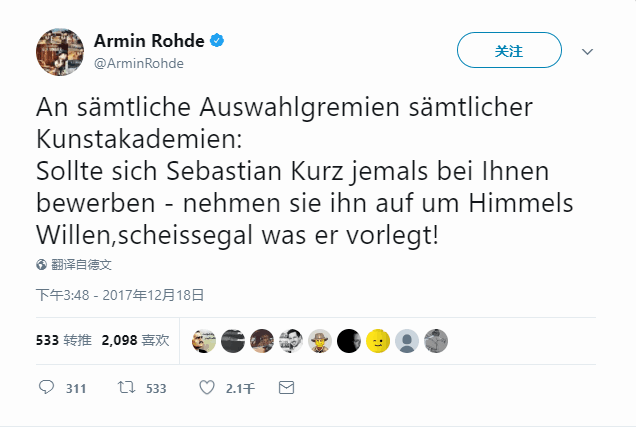This screenshot has width=636, height=427.
Task: Open the default gray silhouette liker avatar
Action: click(x=407, y=341)
